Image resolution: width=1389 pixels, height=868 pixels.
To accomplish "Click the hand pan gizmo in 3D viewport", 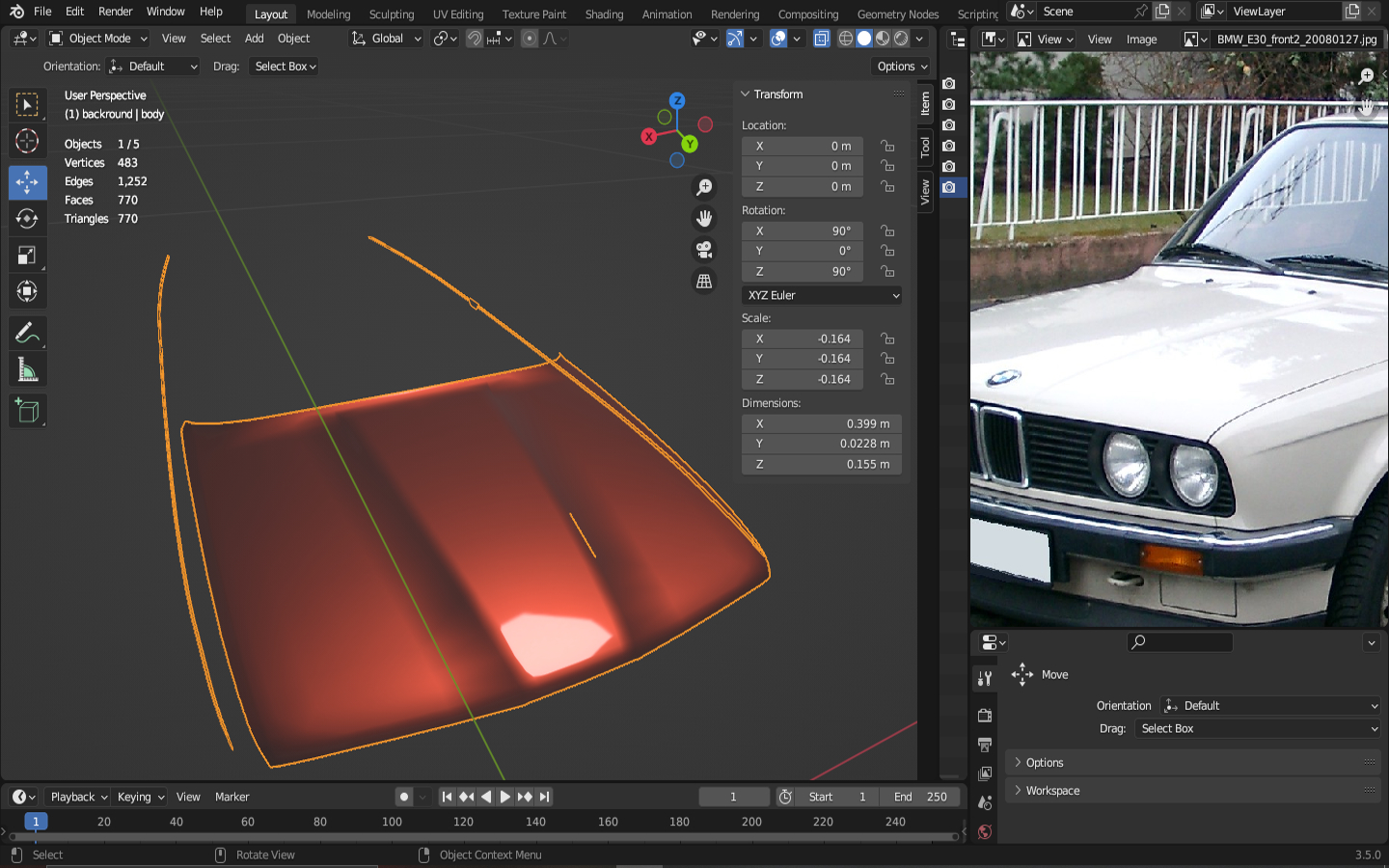I will point(704,219).
